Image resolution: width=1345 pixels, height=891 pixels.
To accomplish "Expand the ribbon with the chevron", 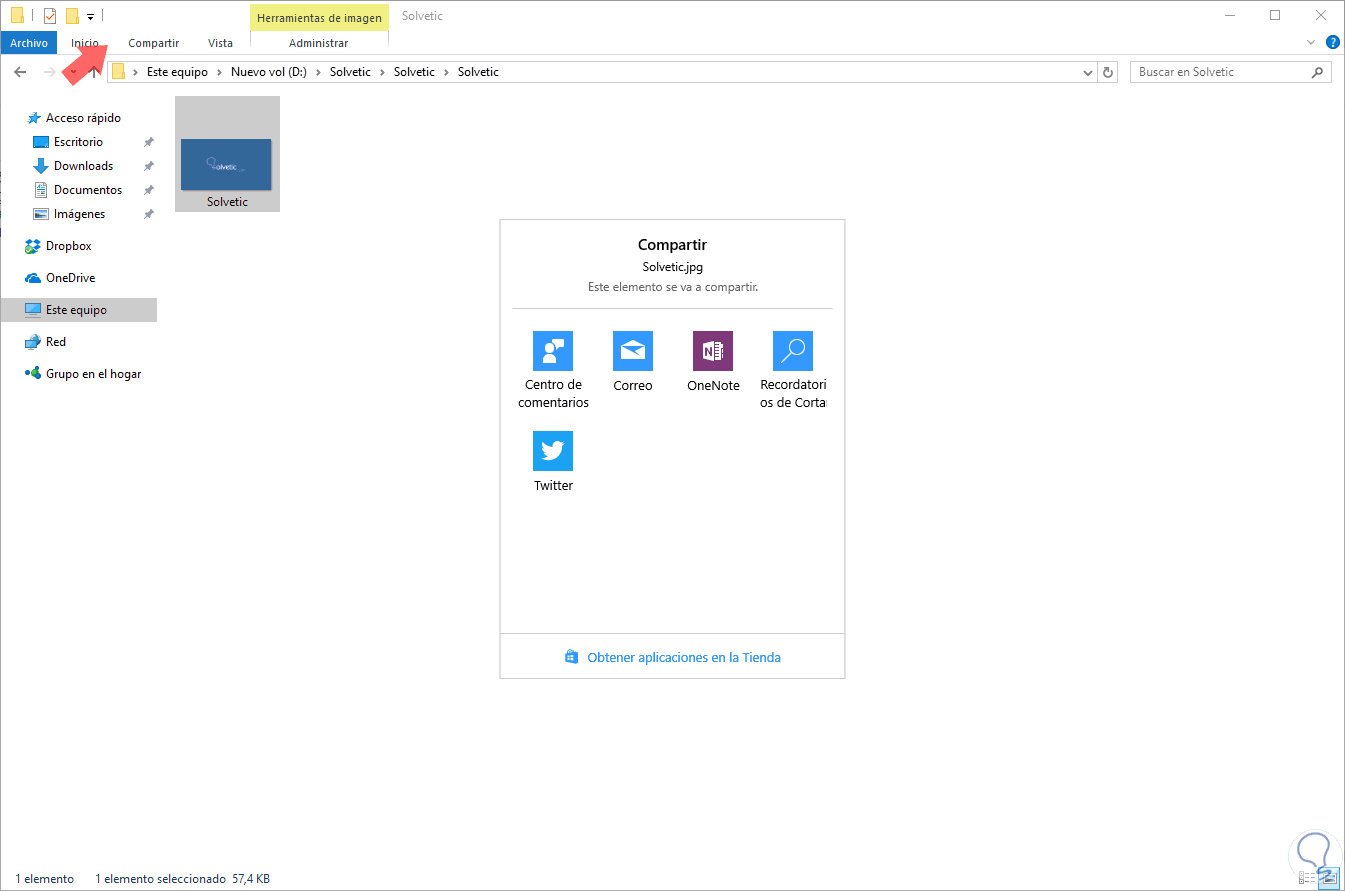I will tap(1312, 42).
